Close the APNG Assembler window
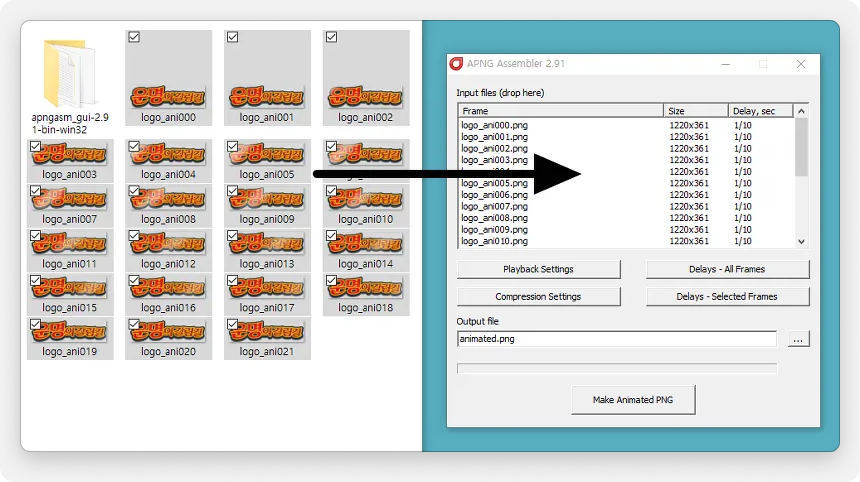 801,64
